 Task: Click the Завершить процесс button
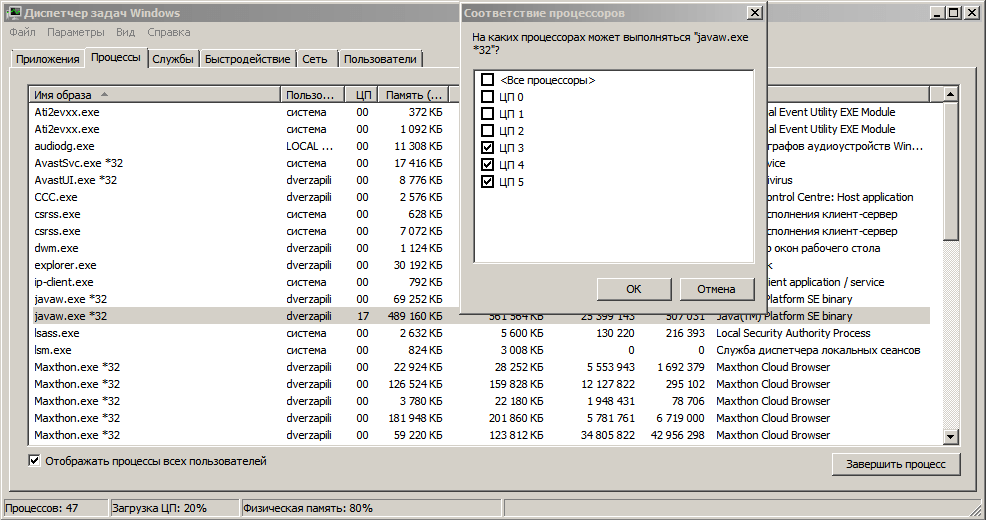896,465
